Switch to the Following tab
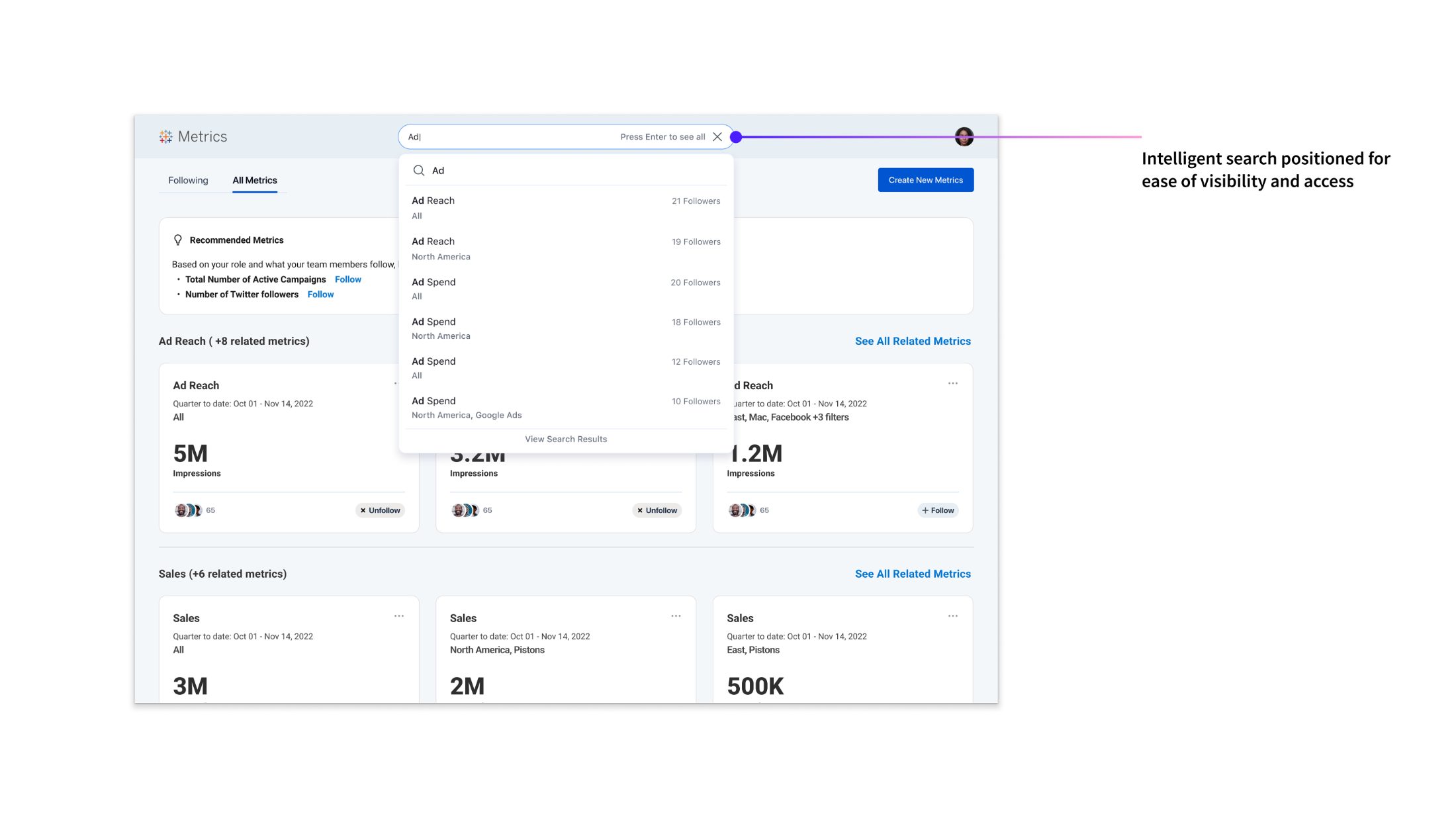Image resolution: width=1456 pixels, height=818 pixels. click(x=188, y=181)
